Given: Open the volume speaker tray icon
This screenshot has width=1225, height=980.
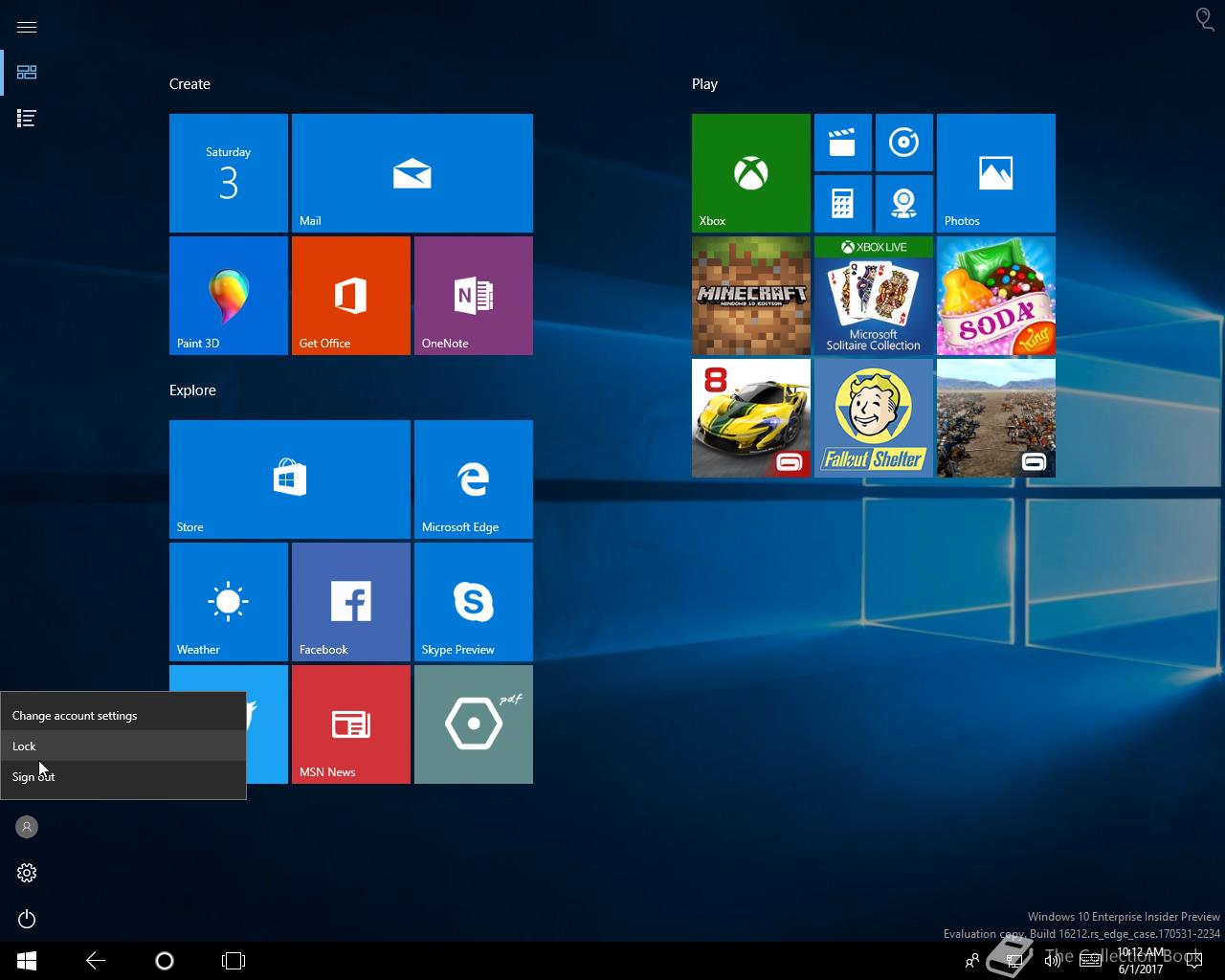Looking at the screenshot, I should [1053, 961].
